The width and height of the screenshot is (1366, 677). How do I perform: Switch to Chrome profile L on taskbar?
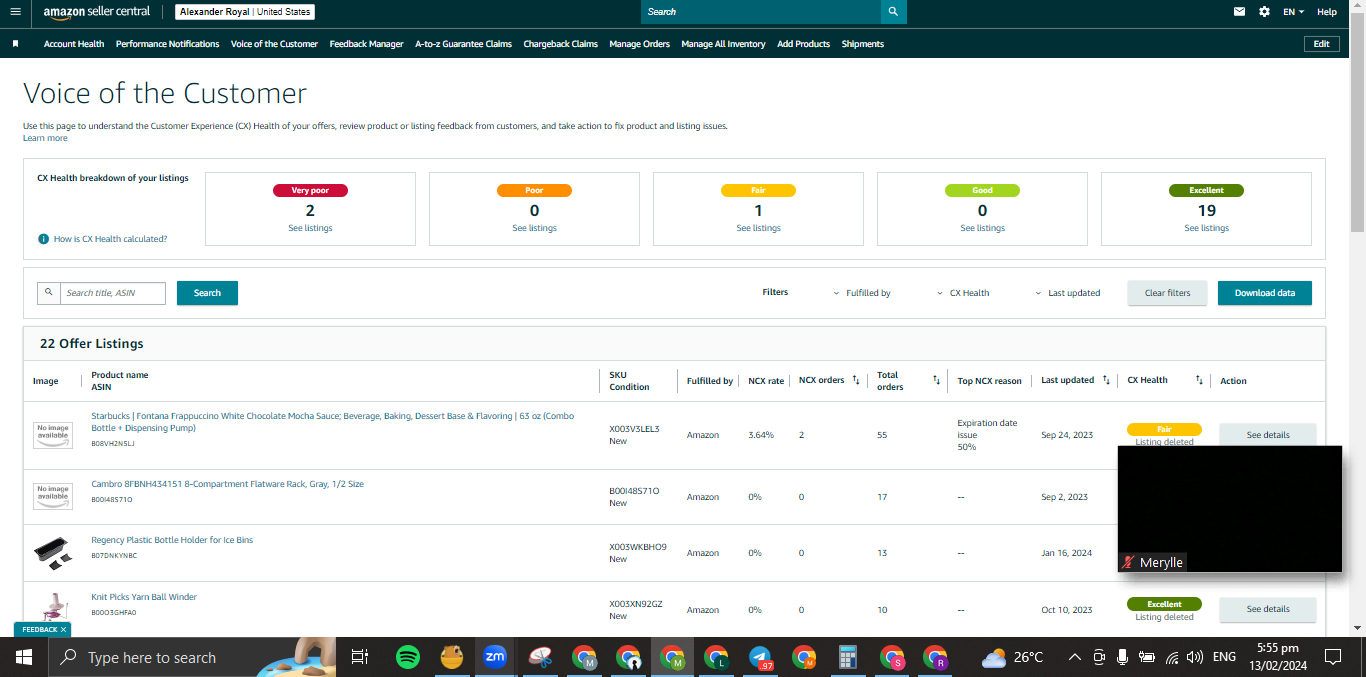click(x=716, y=657)
